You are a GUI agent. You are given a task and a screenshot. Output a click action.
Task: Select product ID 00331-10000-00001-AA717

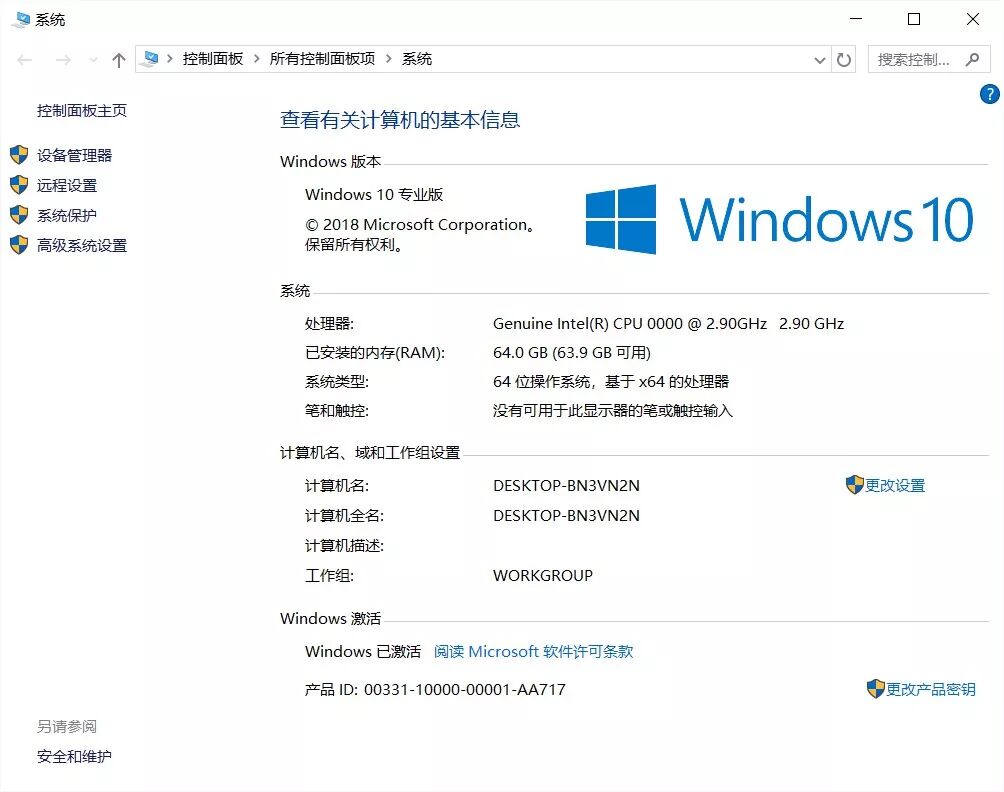(x=465, y=690)
